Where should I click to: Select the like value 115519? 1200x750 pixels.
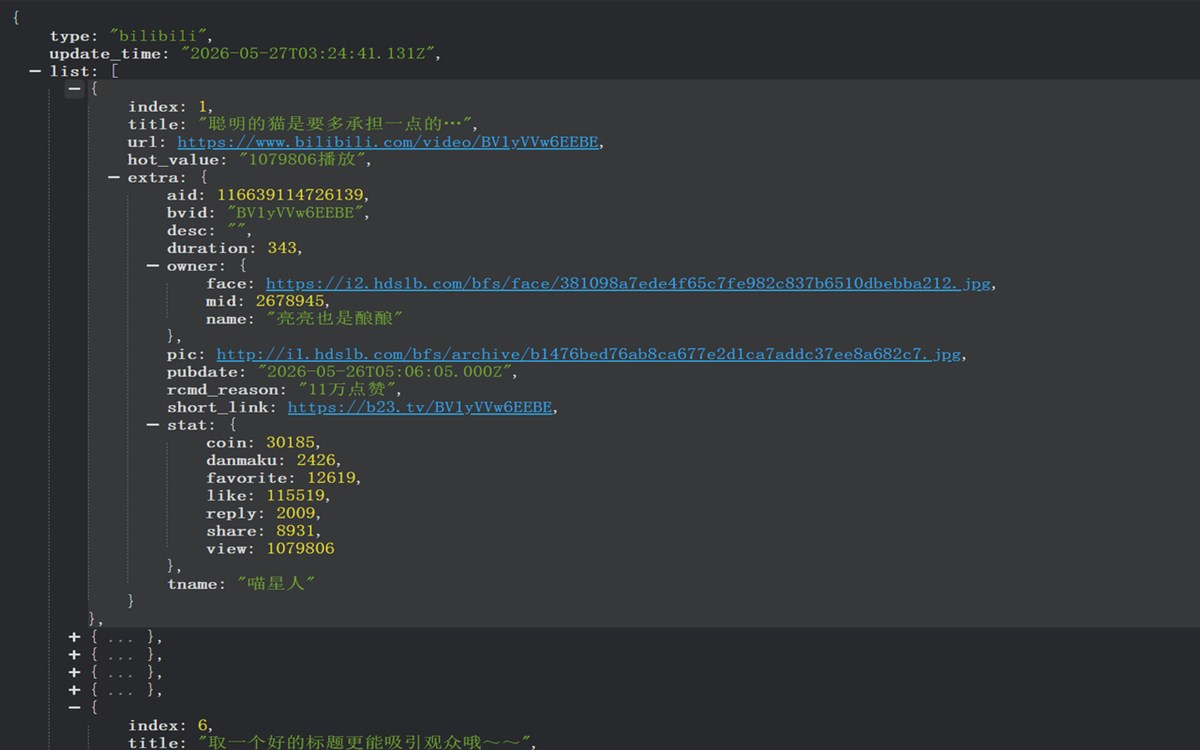(296, 496)
